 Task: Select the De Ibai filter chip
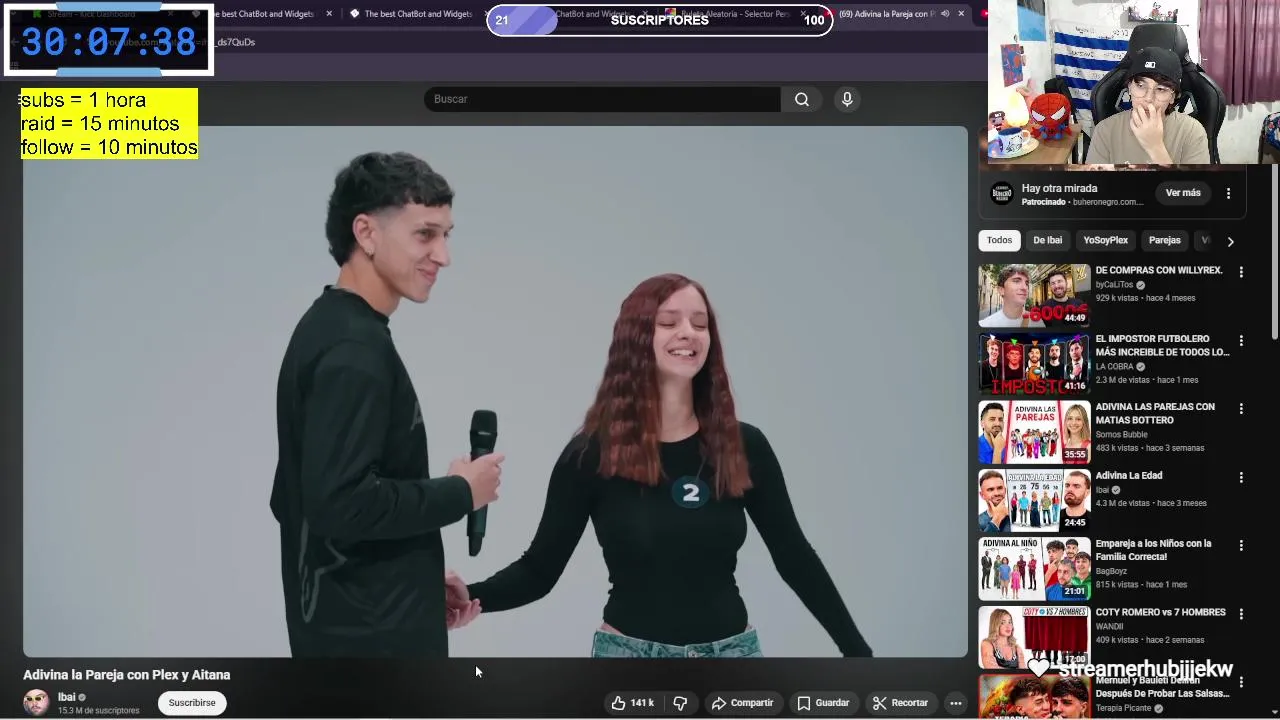[1047, 240]
